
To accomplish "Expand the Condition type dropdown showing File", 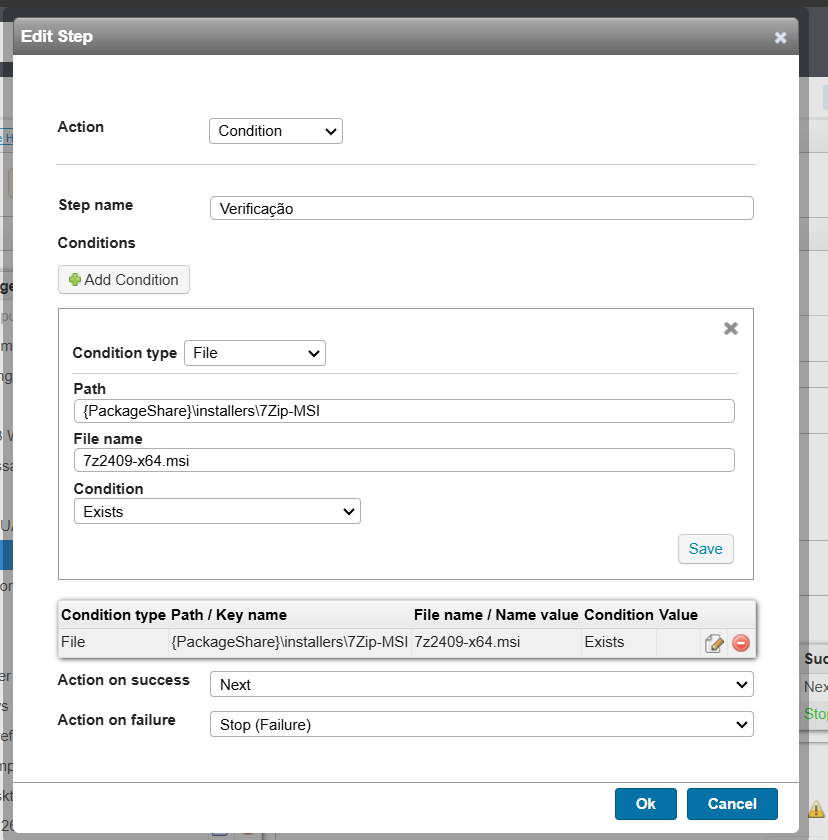I will [255, 353].
